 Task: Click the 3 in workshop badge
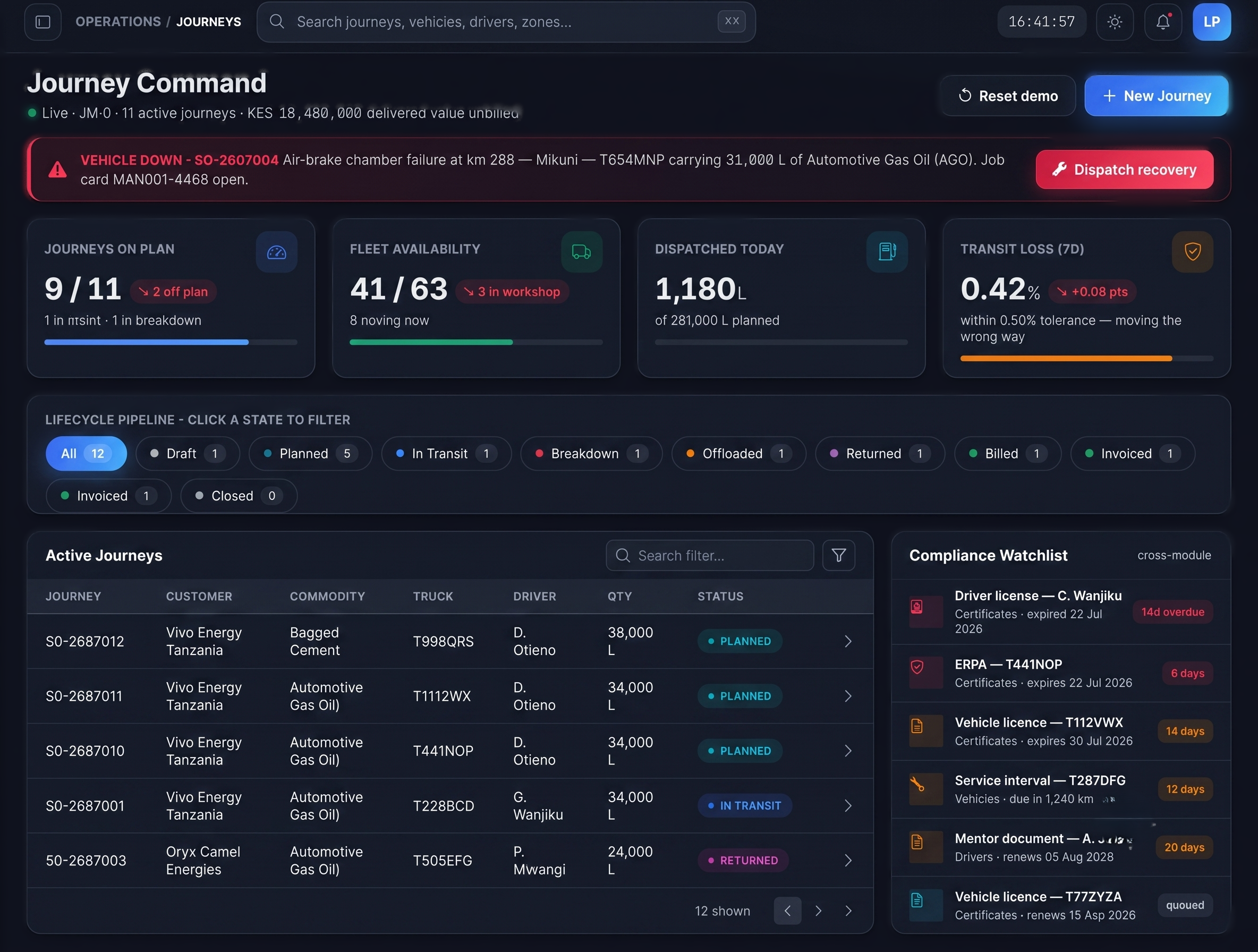coord(512,291)
